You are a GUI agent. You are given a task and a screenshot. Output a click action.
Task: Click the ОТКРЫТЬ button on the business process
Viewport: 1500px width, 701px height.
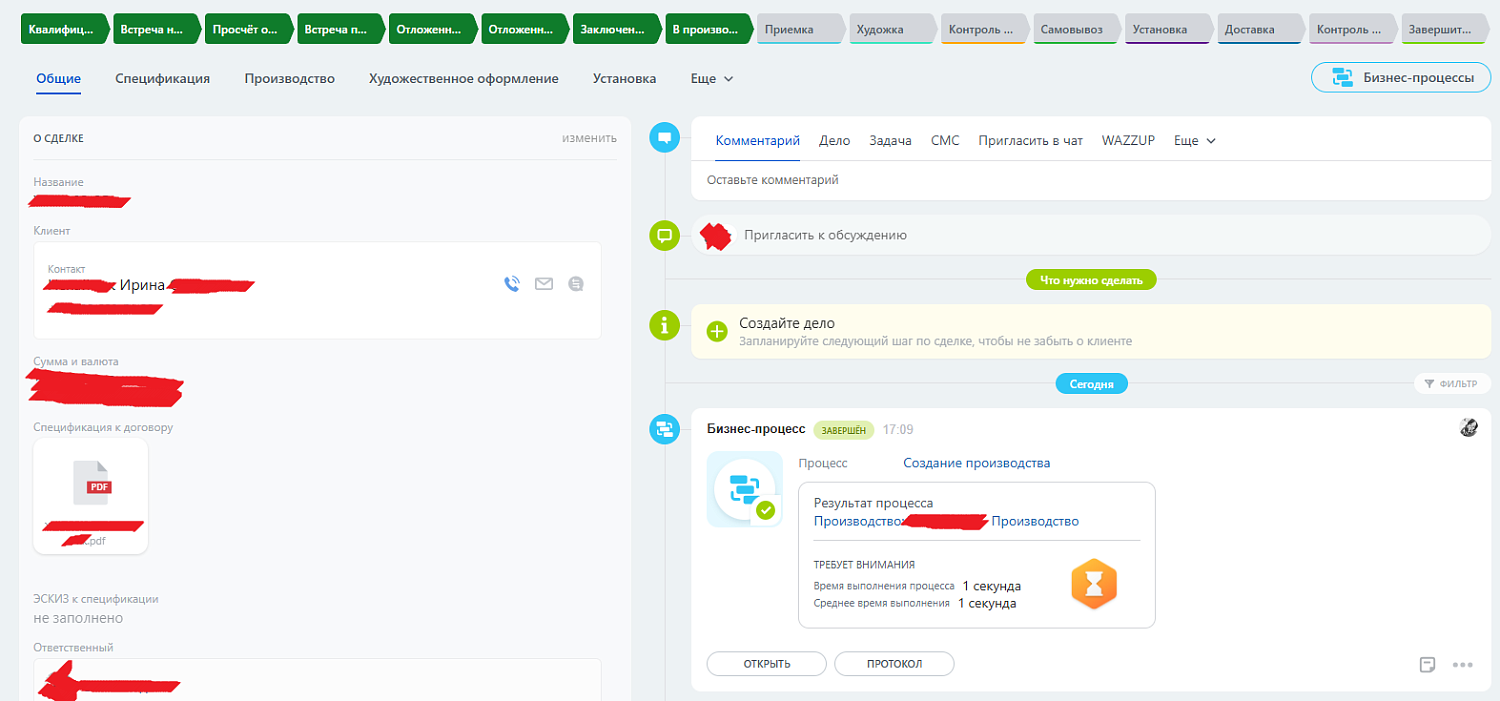coord(766,663)
